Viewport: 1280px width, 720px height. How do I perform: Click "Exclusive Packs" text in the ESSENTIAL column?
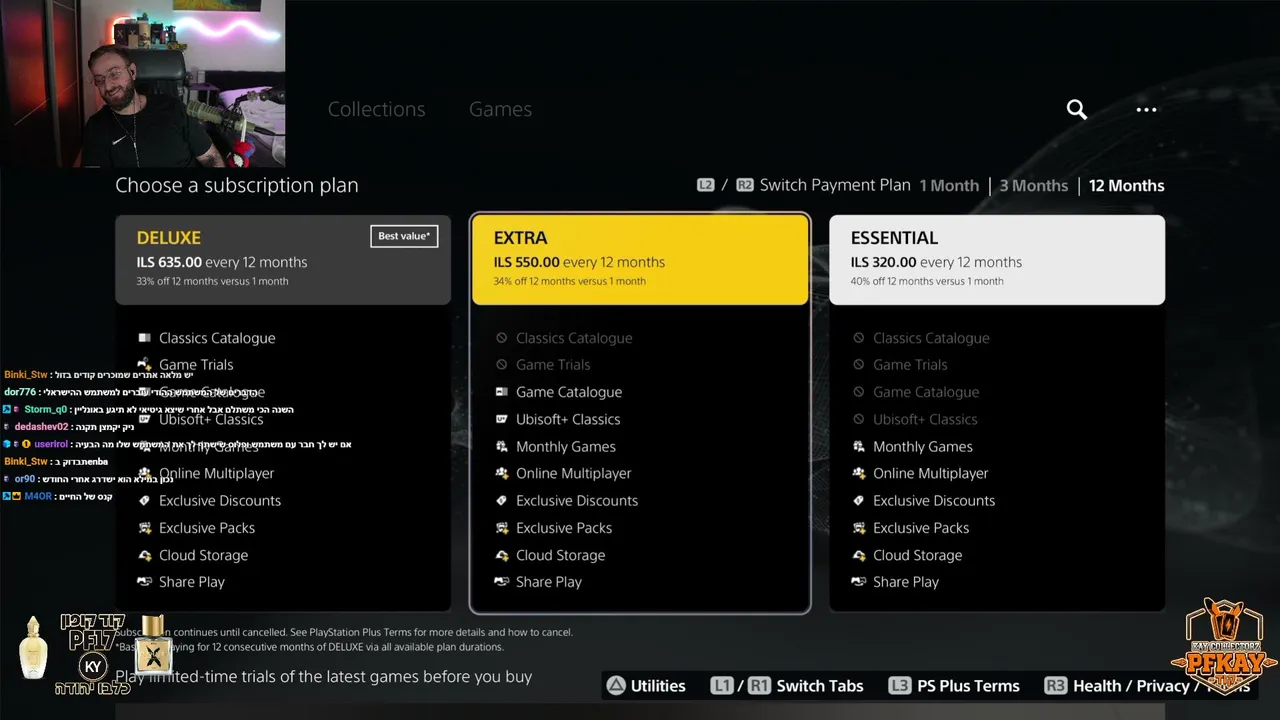coord(921,528)
